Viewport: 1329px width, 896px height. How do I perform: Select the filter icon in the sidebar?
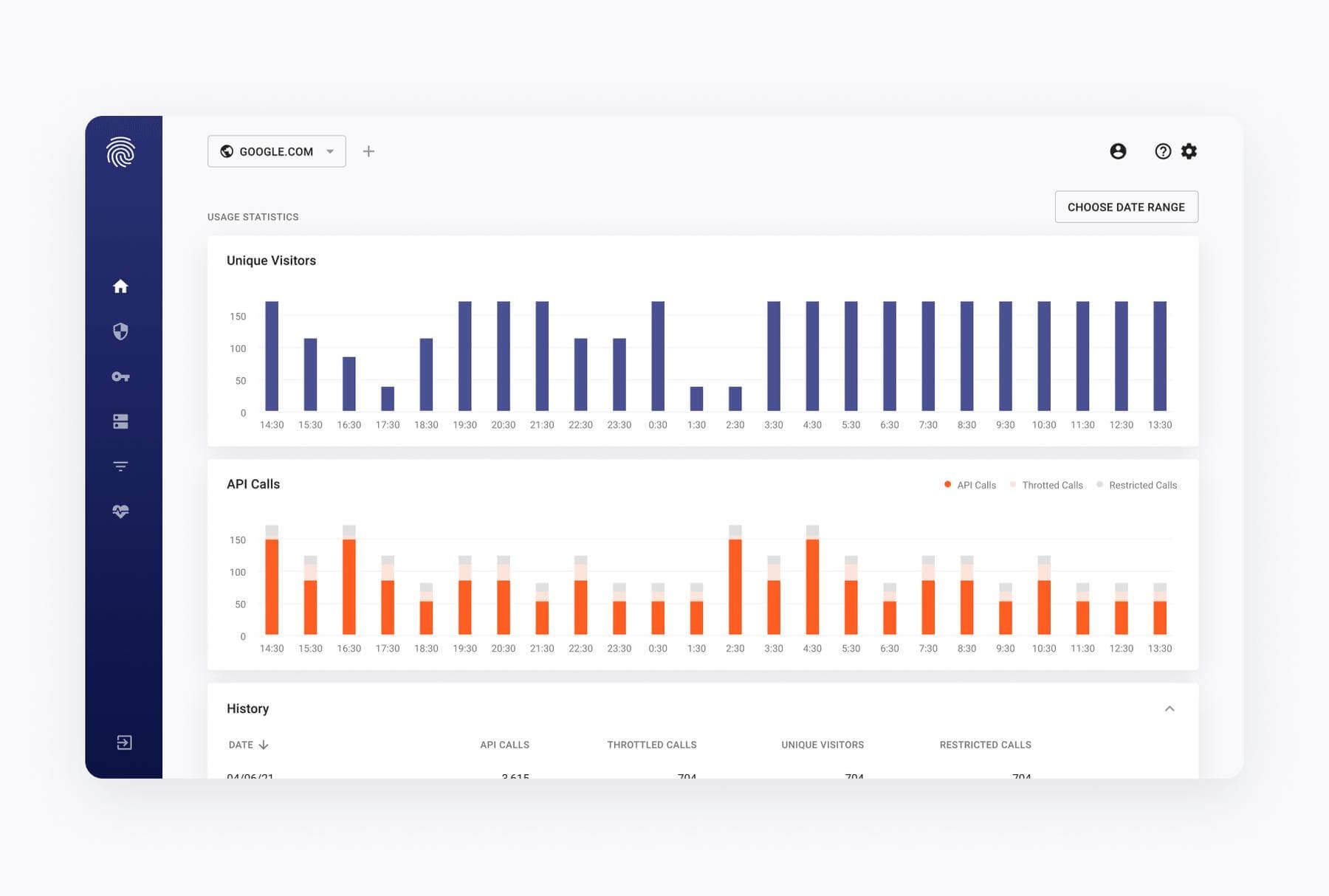(121, 466)
